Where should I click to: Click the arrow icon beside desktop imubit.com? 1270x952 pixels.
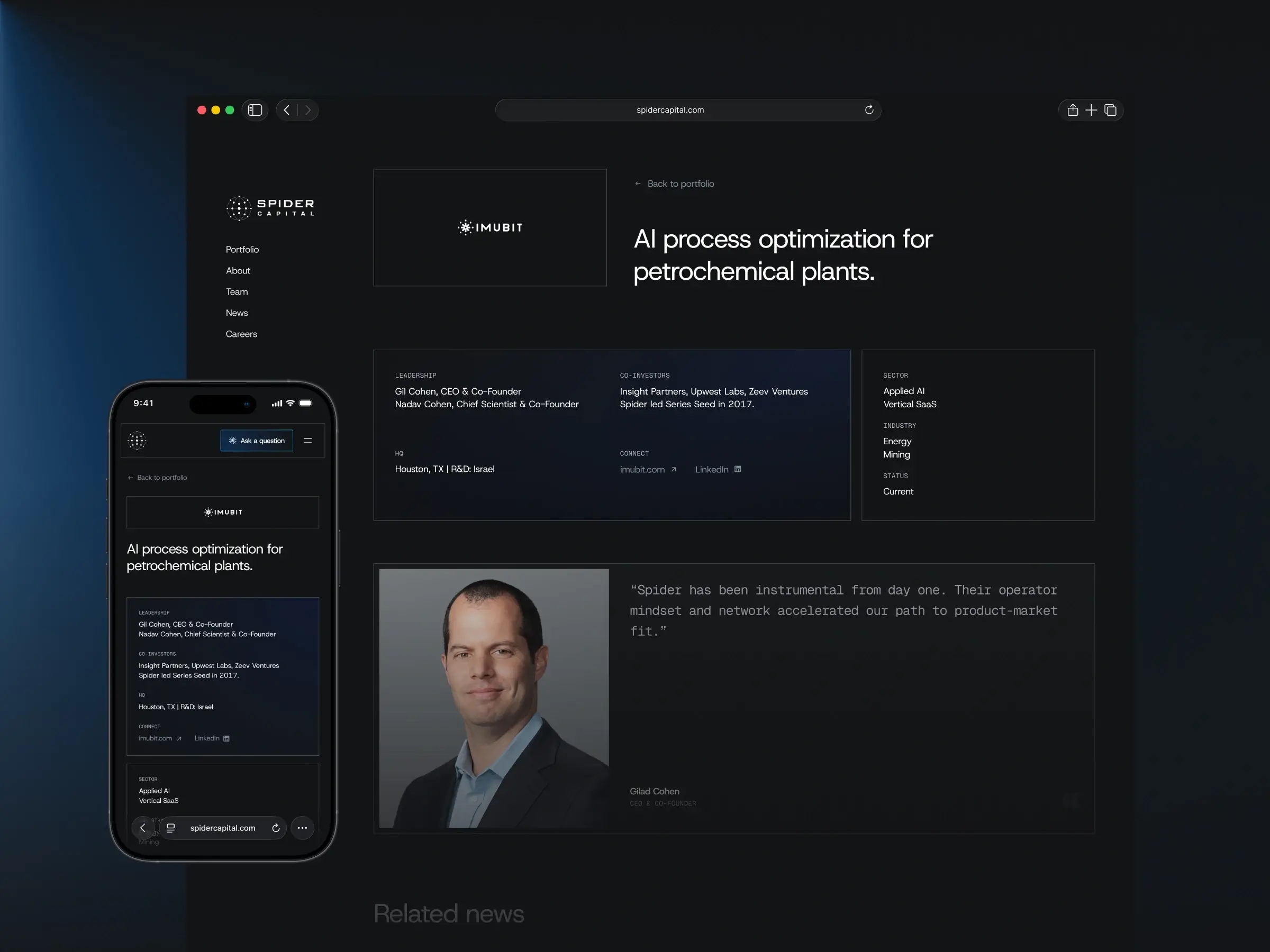[674, 470]
